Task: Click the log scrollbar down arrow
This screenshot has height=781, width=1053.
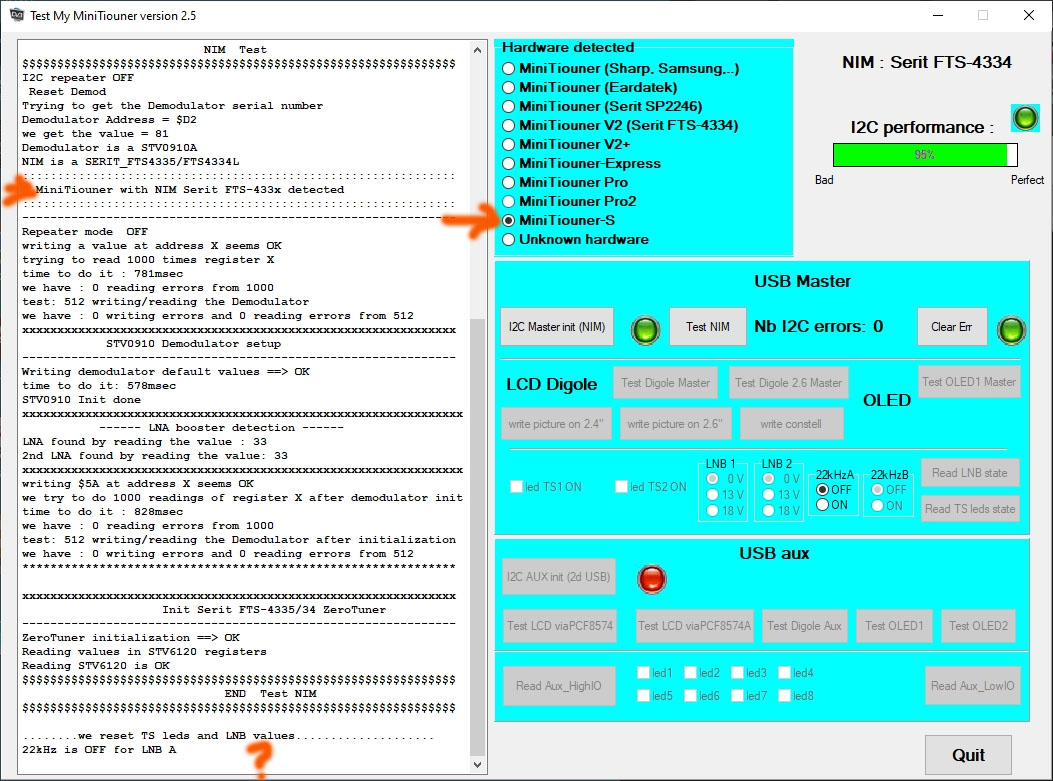Action: tap(477, 764)
